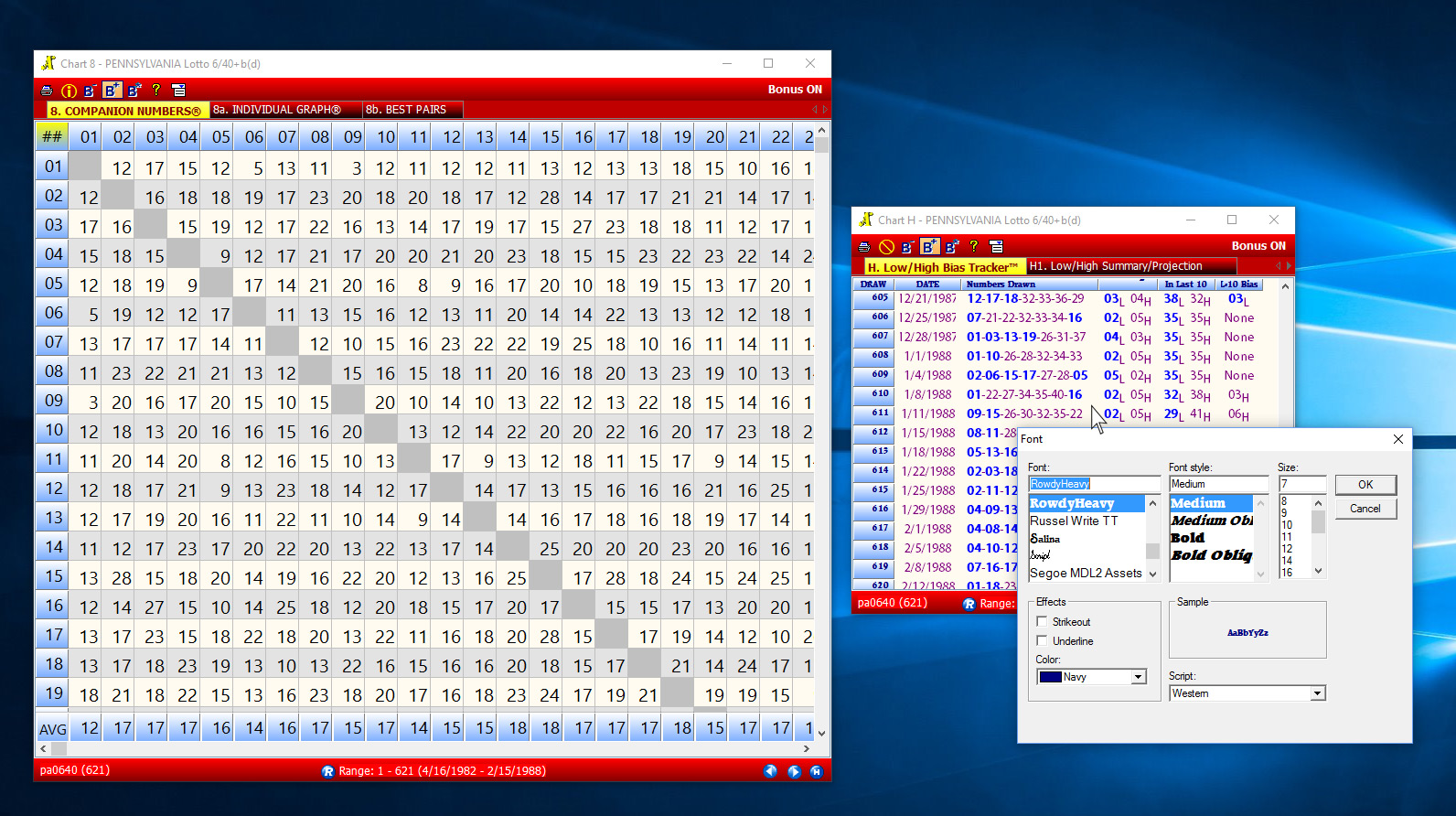This screenshot has height=816, width=1456.
Task: Click tab scroll right arrow in Chart H
Action: click(x=1289, y=266)
